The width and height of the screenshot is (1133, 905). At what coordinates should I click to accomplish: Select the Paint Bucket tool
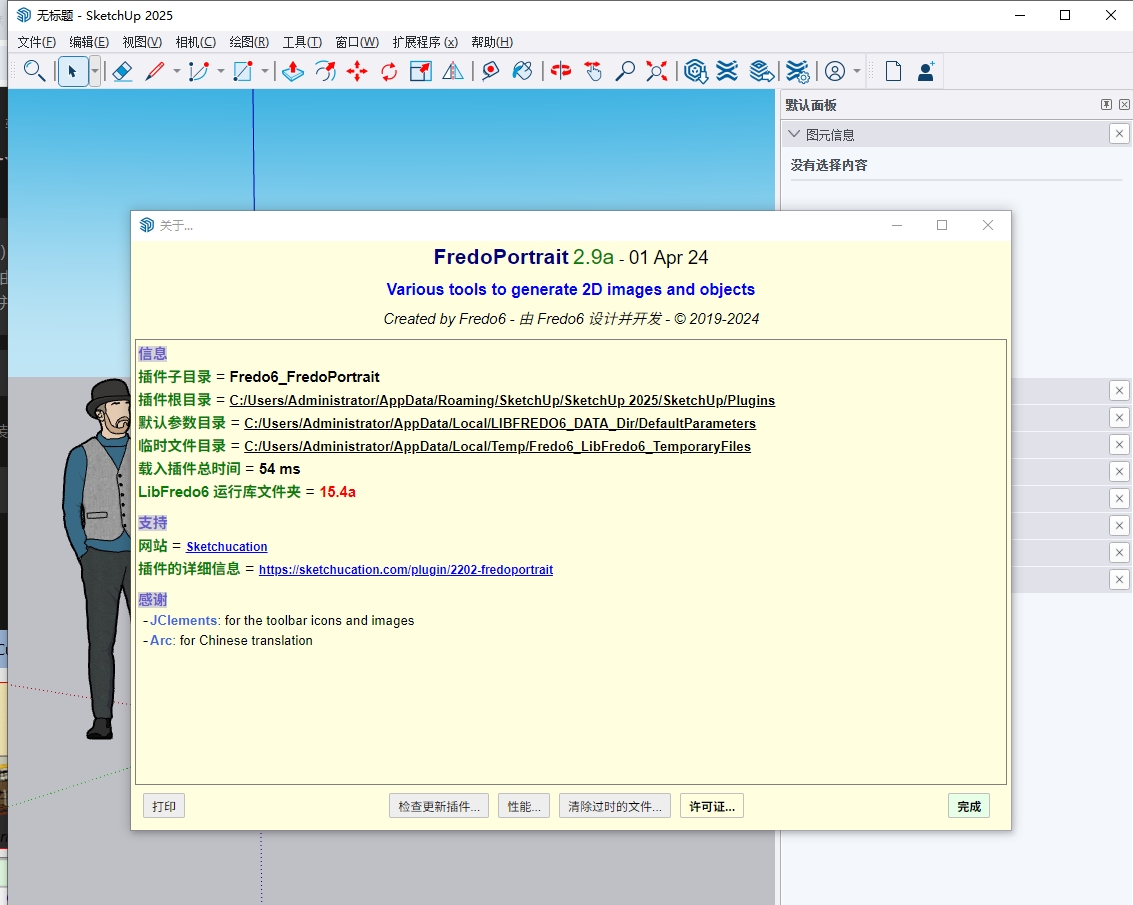pos(522,71)
